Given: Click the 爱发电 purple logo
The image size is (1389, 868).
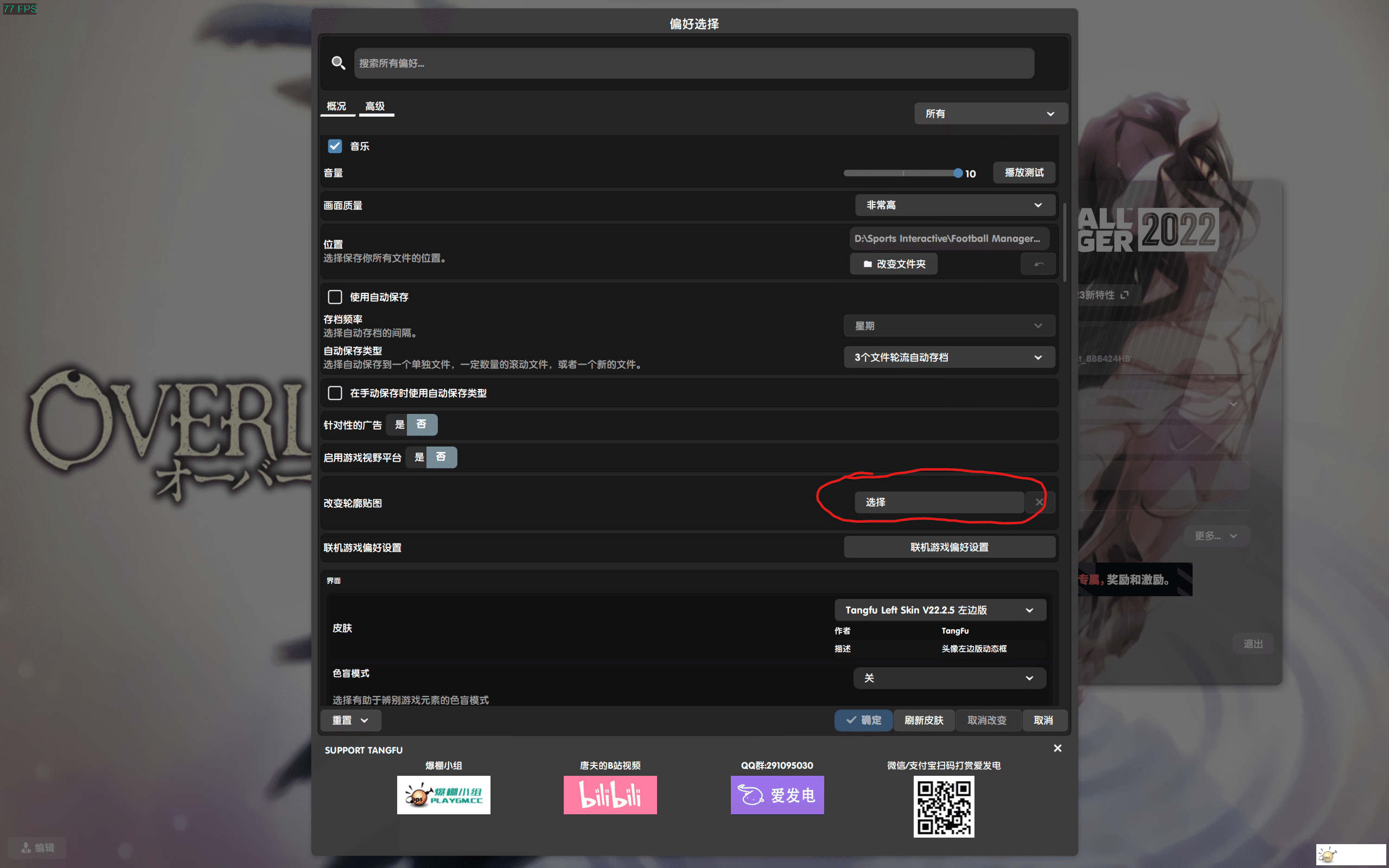Looking at the screenshot, I should point(776,795).
